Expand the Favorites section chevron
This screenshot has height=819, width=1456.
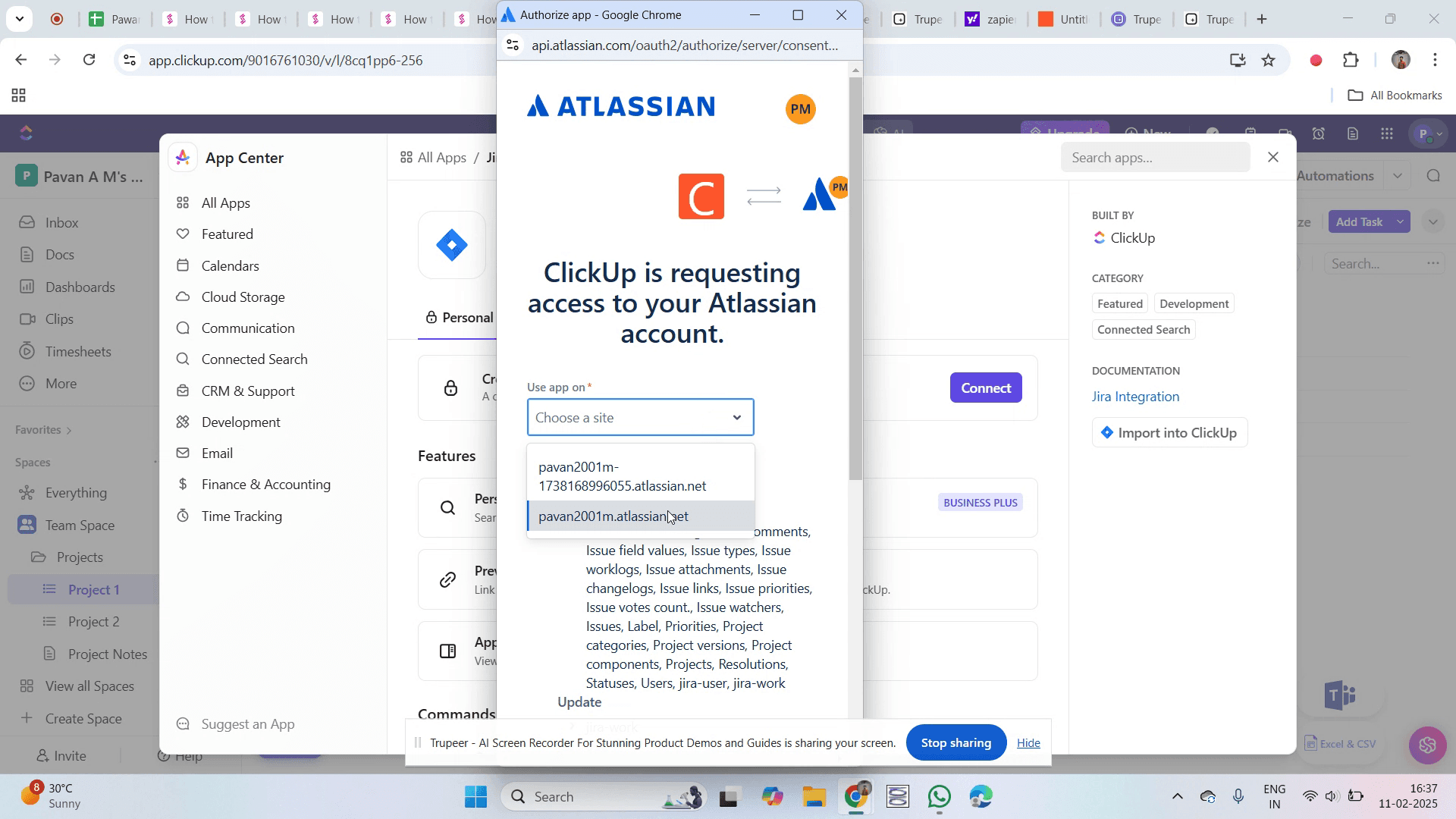point(69,431)
